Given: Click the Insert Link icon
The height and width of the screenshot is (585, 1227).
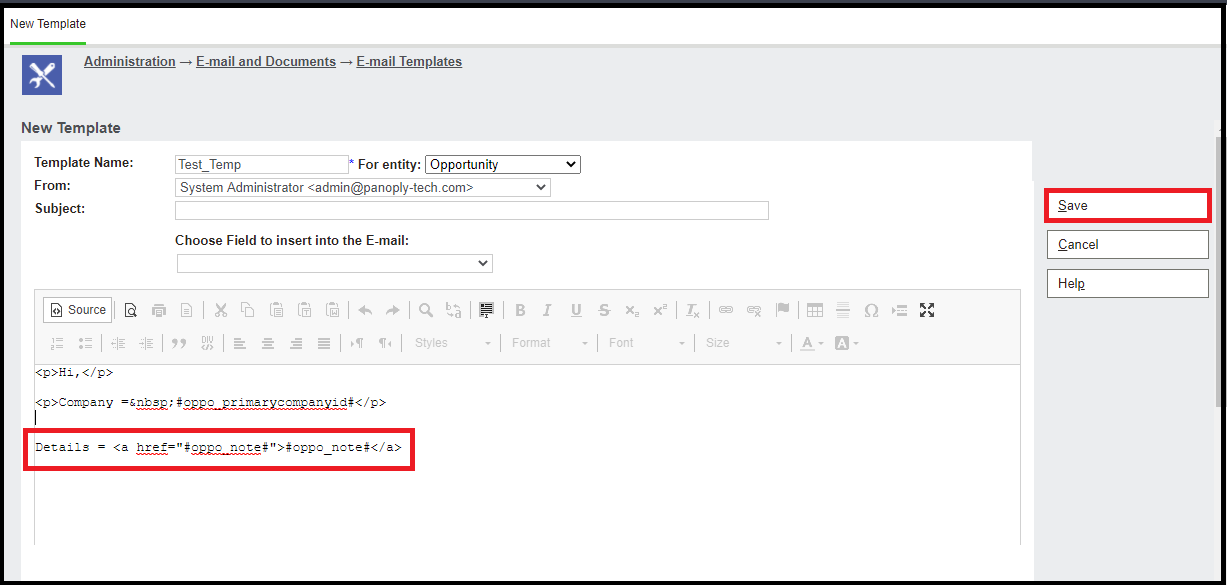Looking at the screenshot, I should (726, 310).
